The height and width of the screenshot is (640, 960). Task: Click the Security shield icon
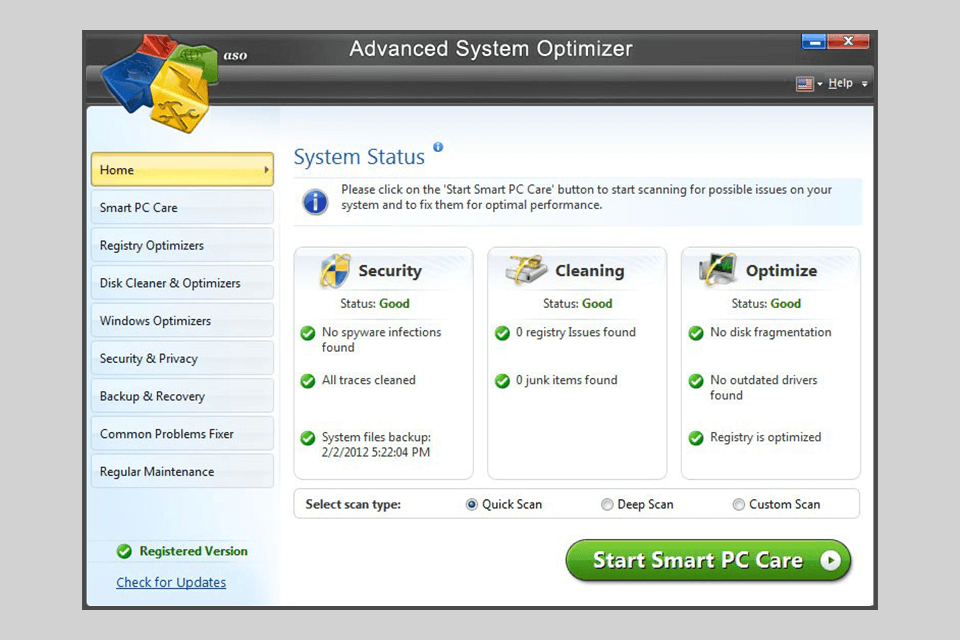click(335, 270)
